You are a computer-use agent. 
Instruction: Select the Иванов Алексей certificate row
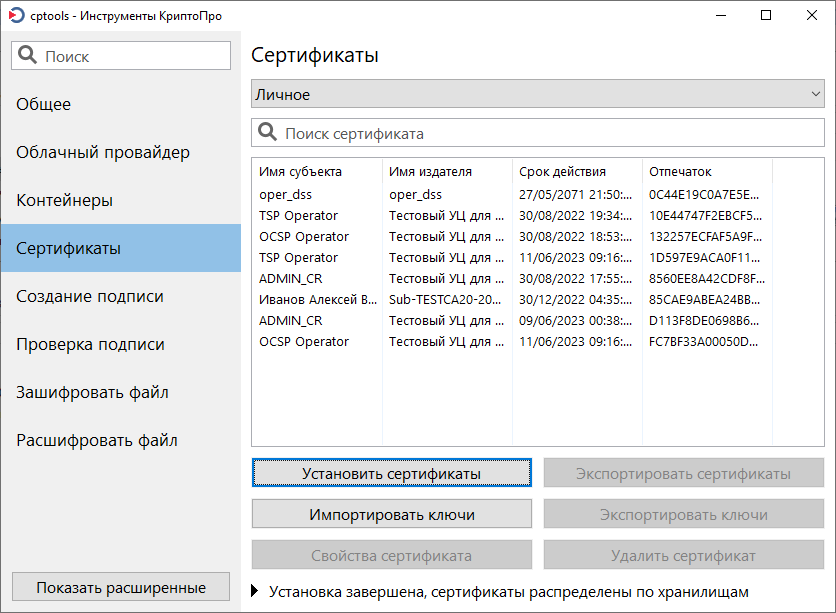[x=512, y=300]
